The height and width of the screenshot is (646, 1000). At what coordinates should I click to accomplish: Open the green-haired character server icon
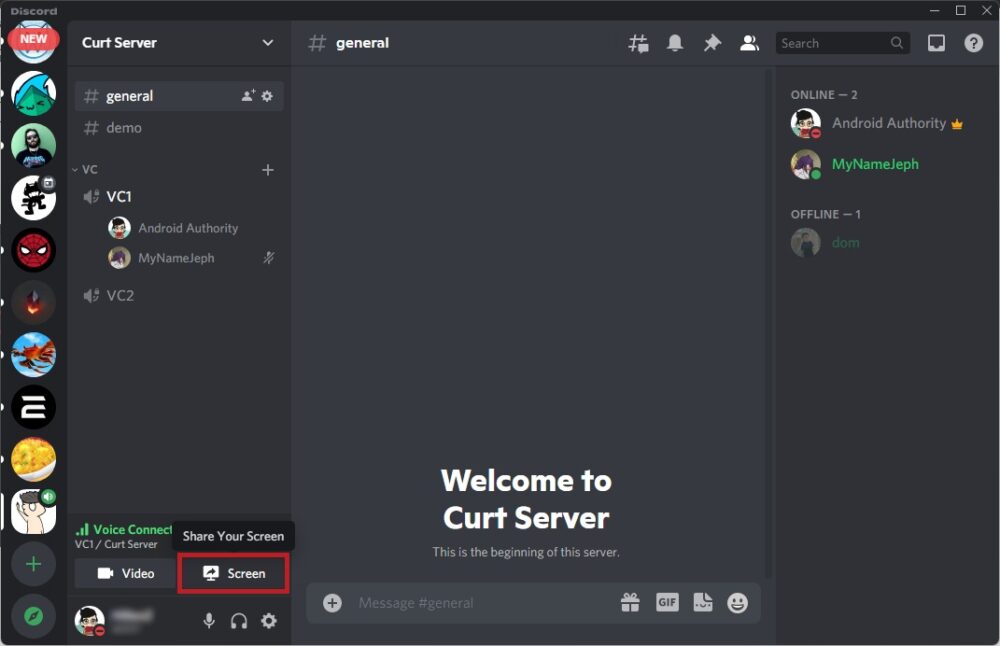pos(33,94)
